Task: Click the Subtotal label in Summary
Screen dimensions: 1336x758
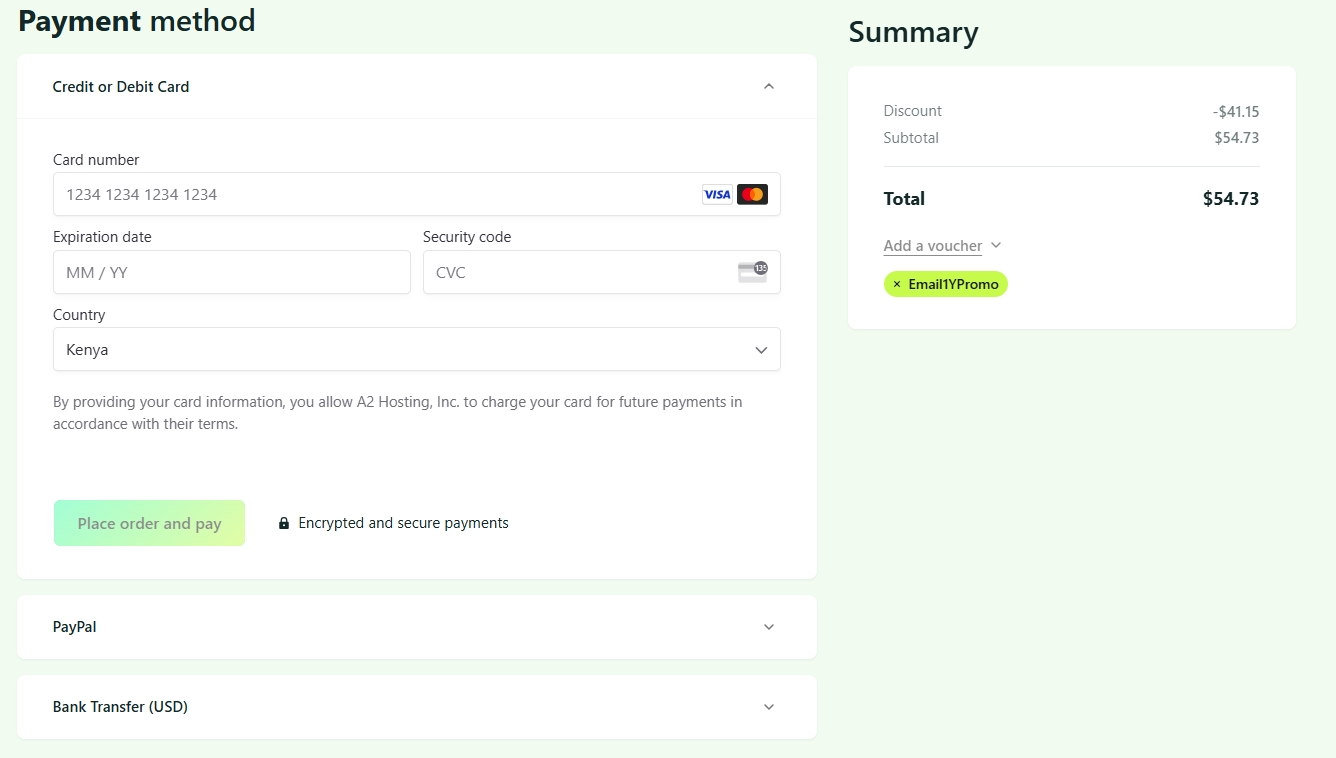Action: click(x=911, y=138)
